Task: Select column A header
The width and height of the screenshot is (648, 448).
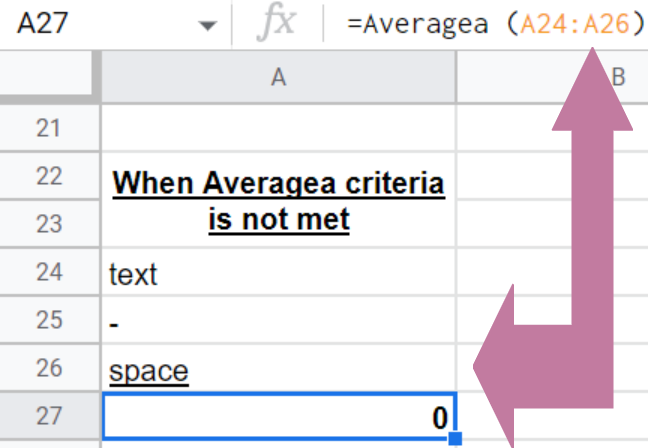Action: coord(278,77)
